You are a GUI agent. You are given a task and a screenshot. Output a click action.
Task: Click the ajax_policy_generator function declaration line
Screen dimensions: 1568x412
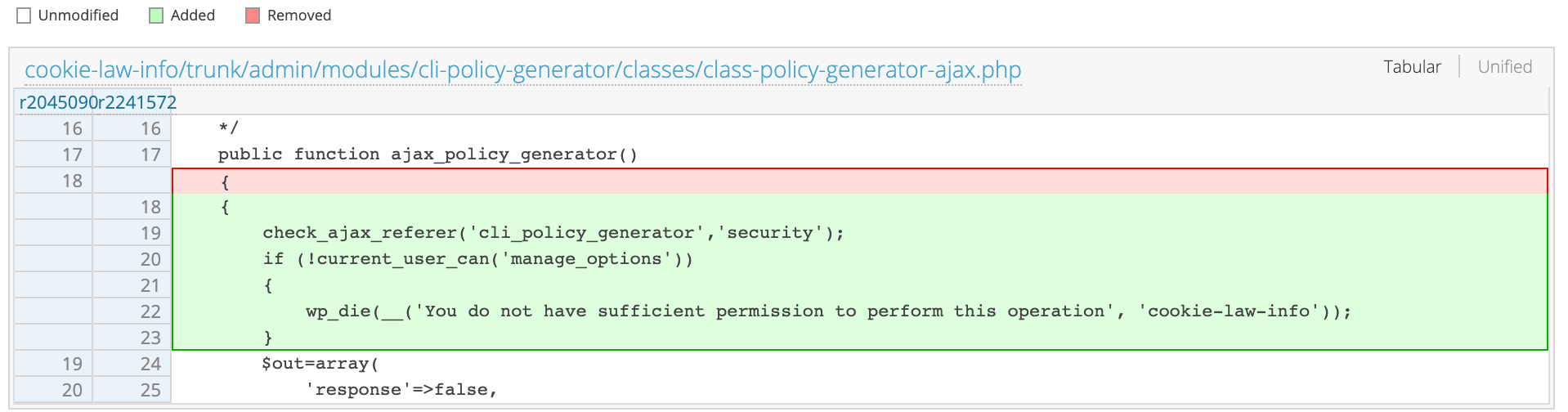(427, 154)
